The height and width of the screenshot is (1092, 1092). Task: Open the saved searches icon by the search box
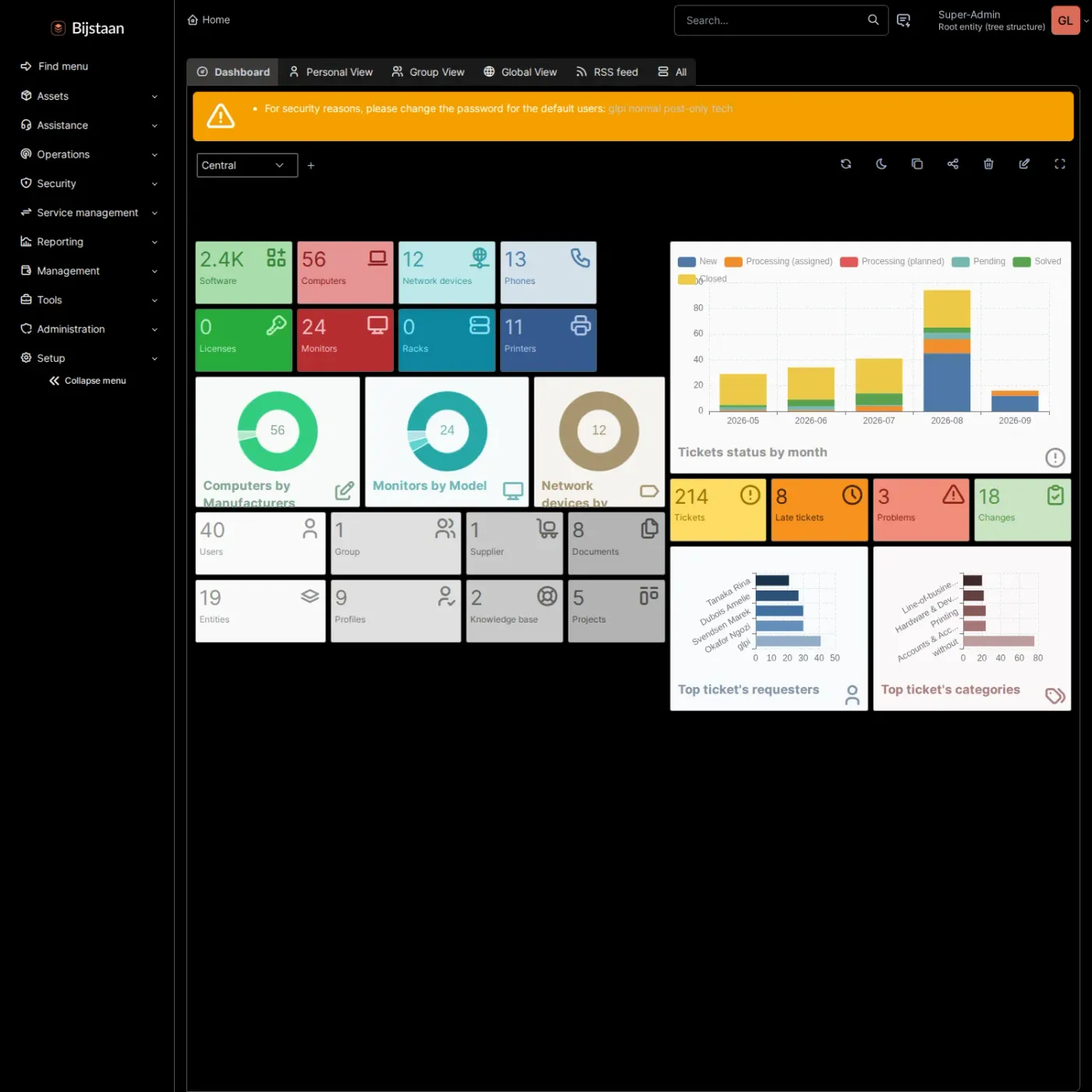[x=904, y=20]
